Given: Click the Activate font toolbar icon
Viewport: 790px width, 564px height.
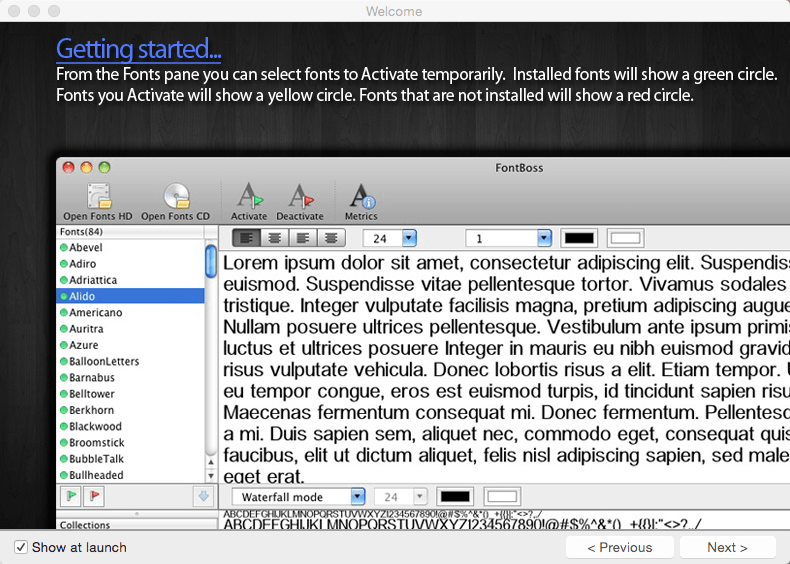Looking at the screenshot, I should (250, 196).
